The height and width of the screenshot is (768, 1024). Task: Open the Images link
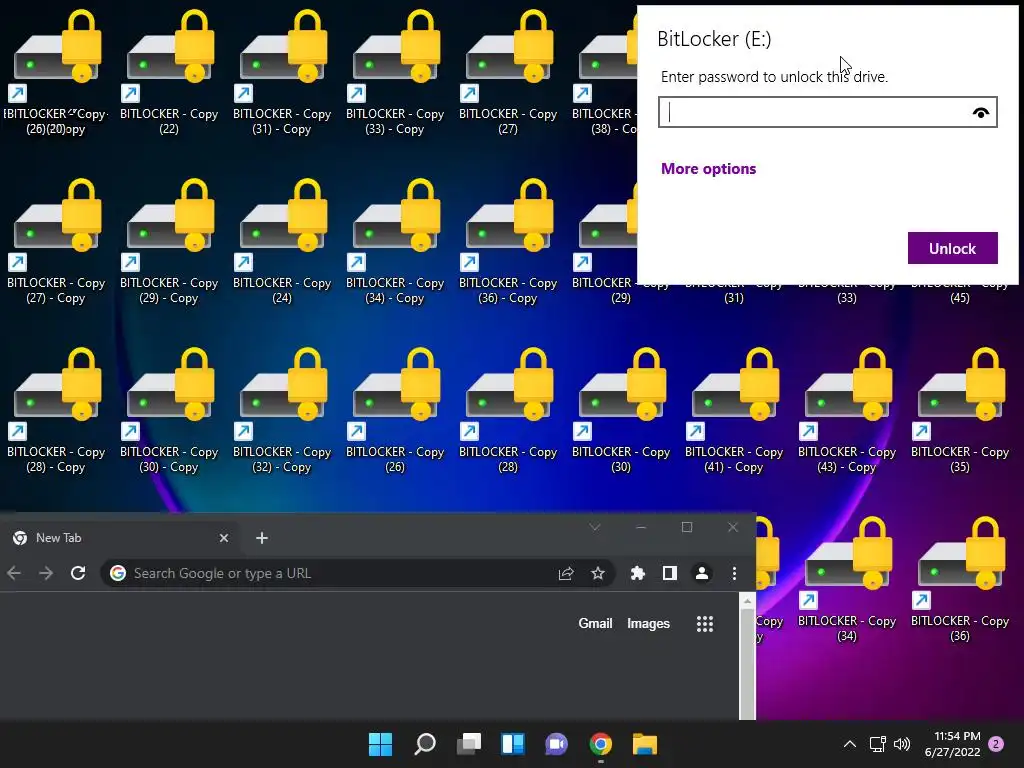[648, 623]
